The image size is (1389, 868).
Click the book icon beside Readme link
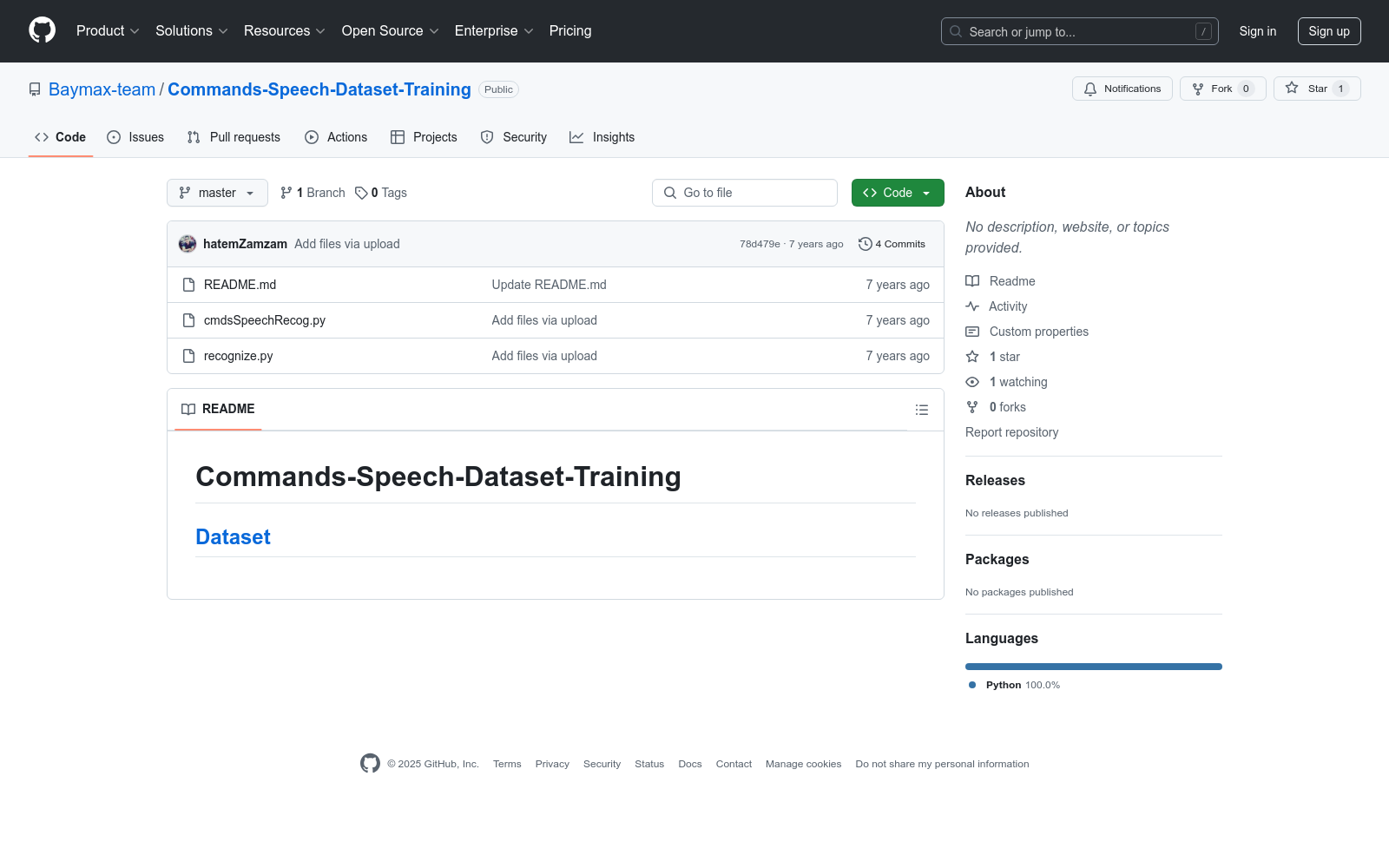pyautogui.click(x=972, y=281)
